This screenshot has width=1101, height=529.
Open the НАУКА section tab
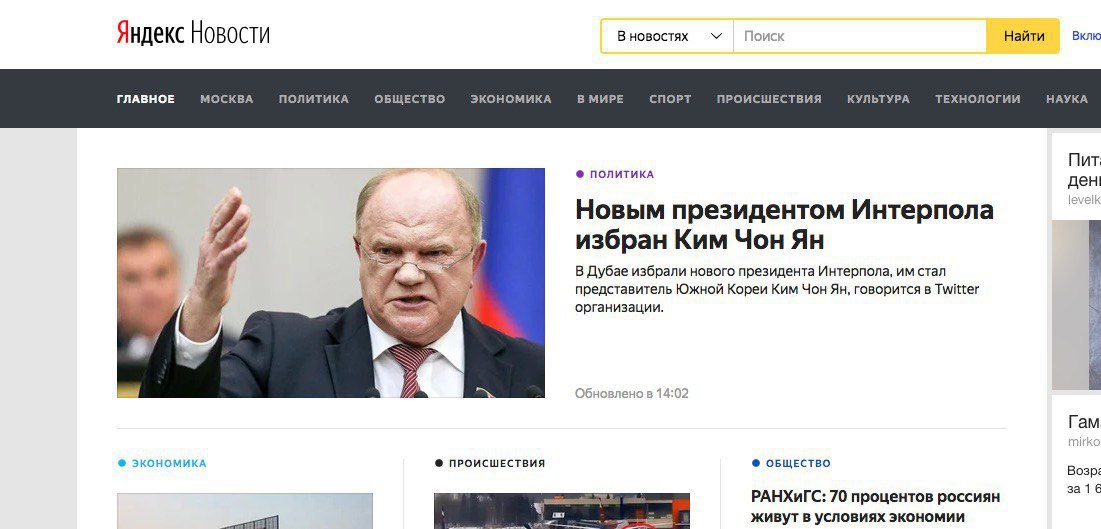click(1067, 99)
